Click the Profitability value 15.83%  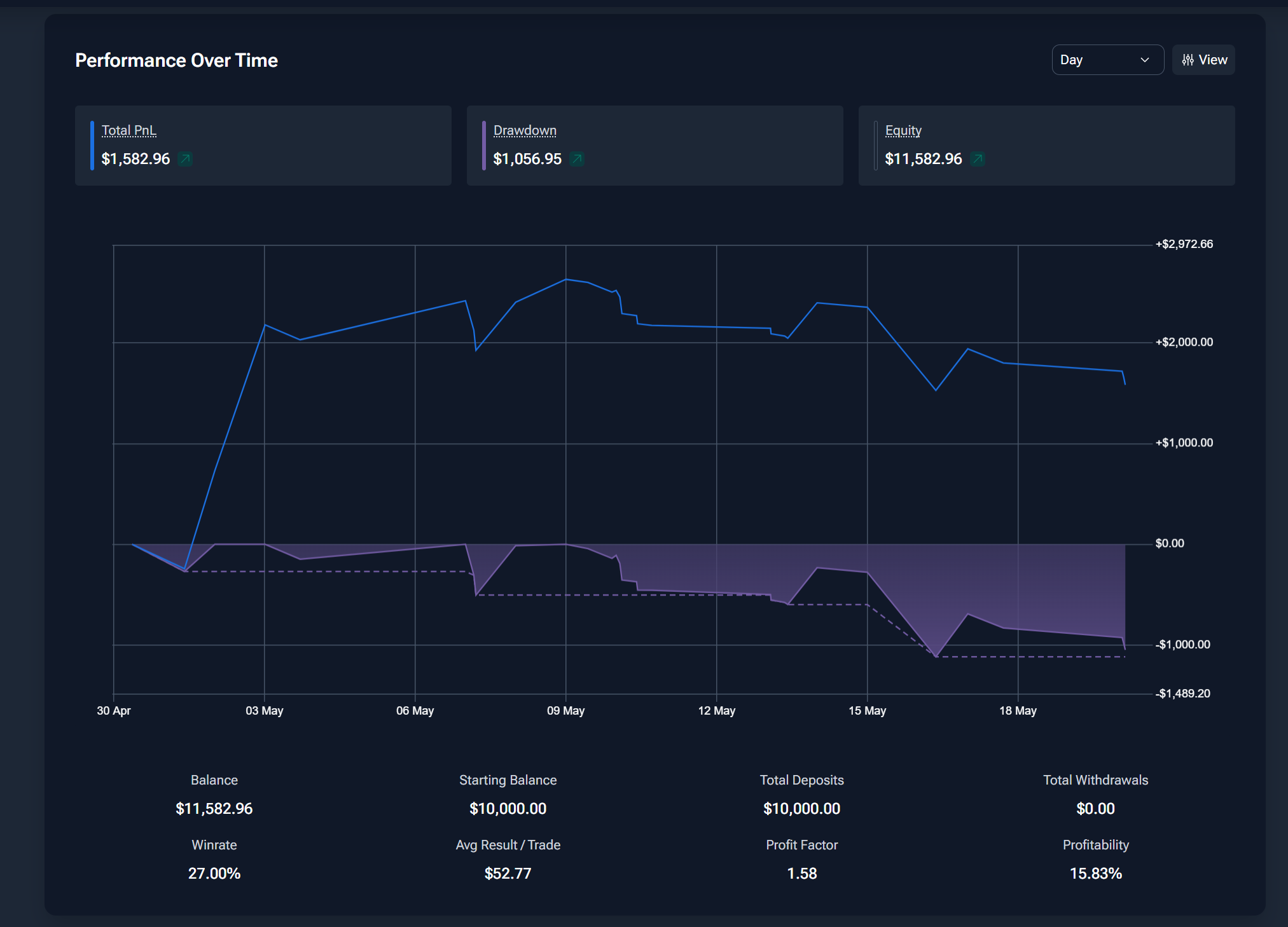tap(1096, 874)
